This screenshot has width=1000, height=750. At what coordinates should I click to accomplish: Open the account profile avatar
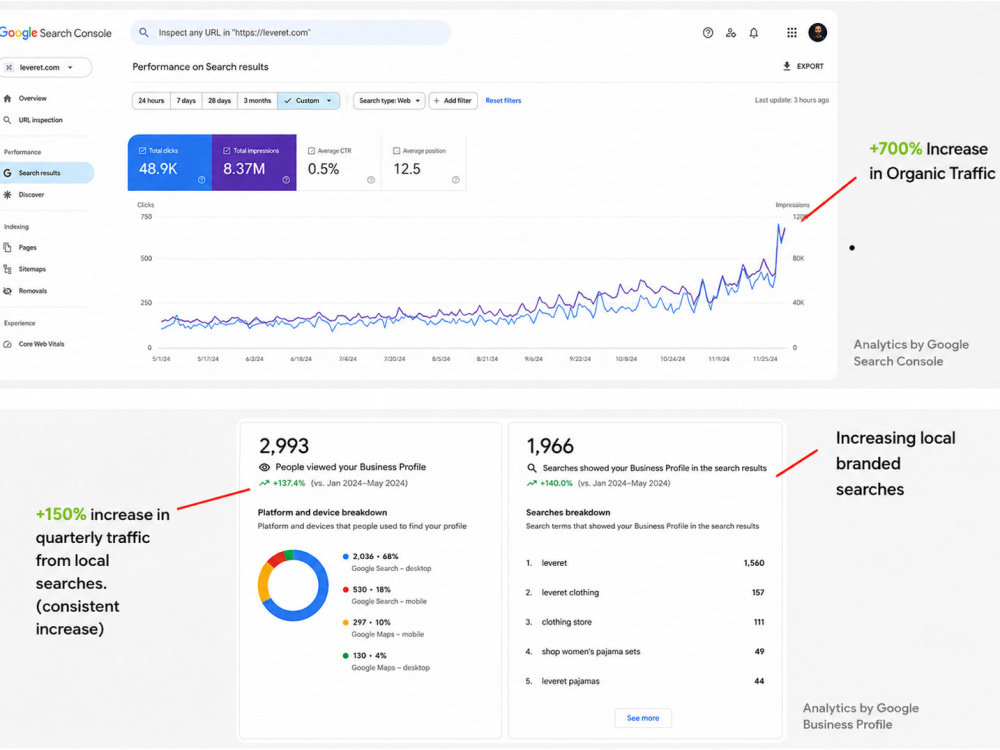click(818, 33)
